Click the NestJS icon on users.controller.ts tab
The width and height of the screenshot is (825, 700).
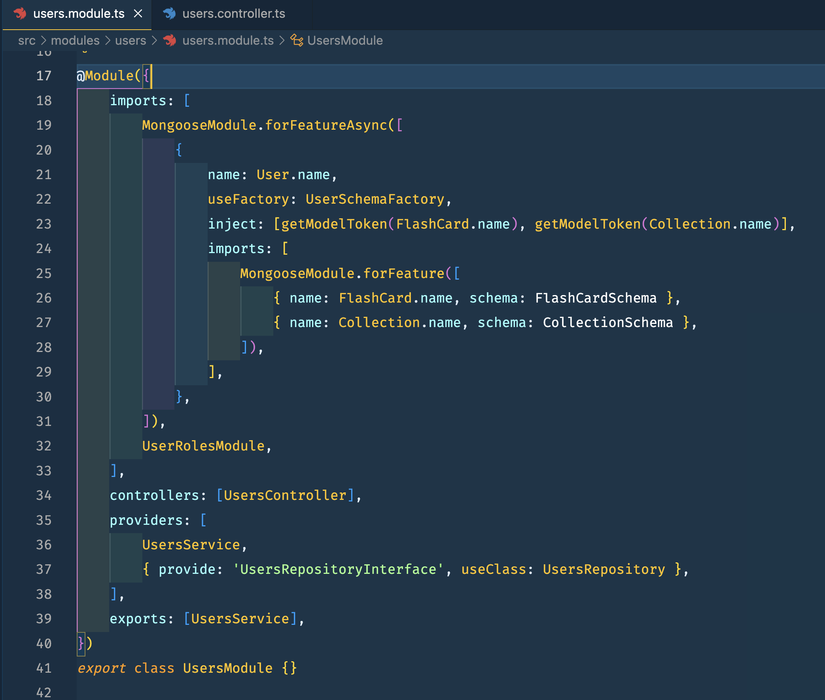[x=169, y=13]
